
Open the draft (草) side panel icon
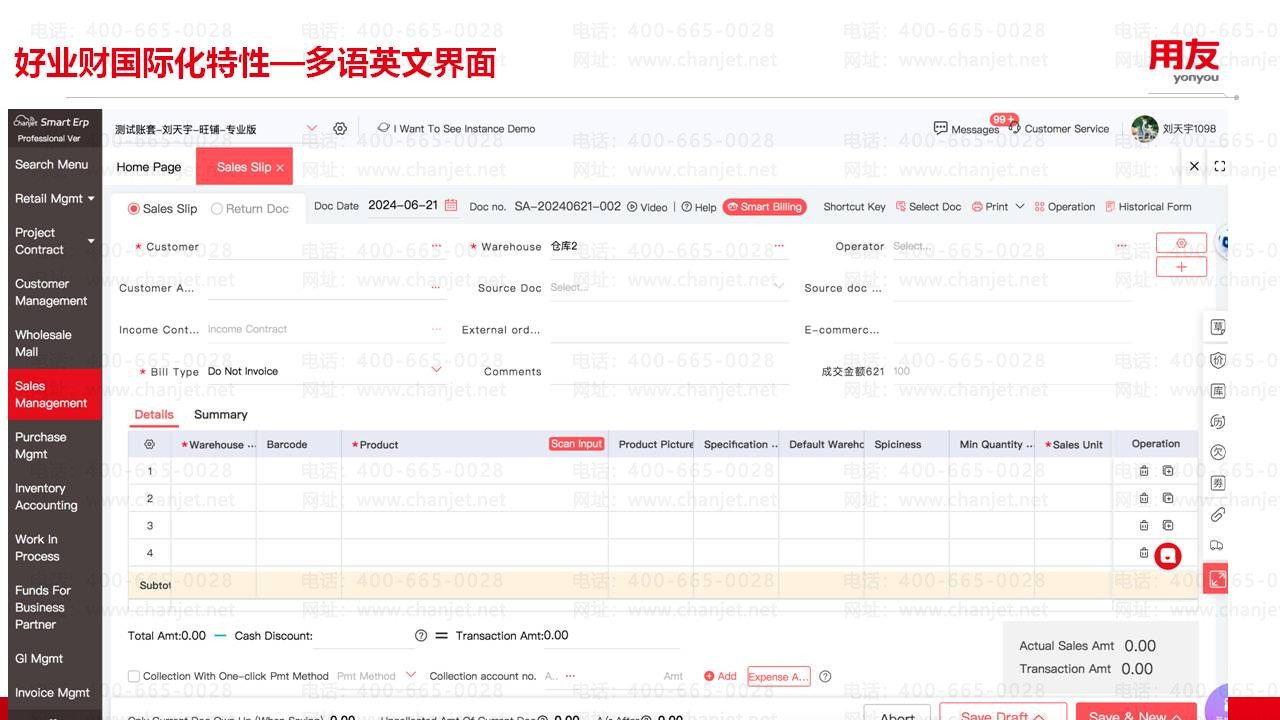(x=1217, y=327)
